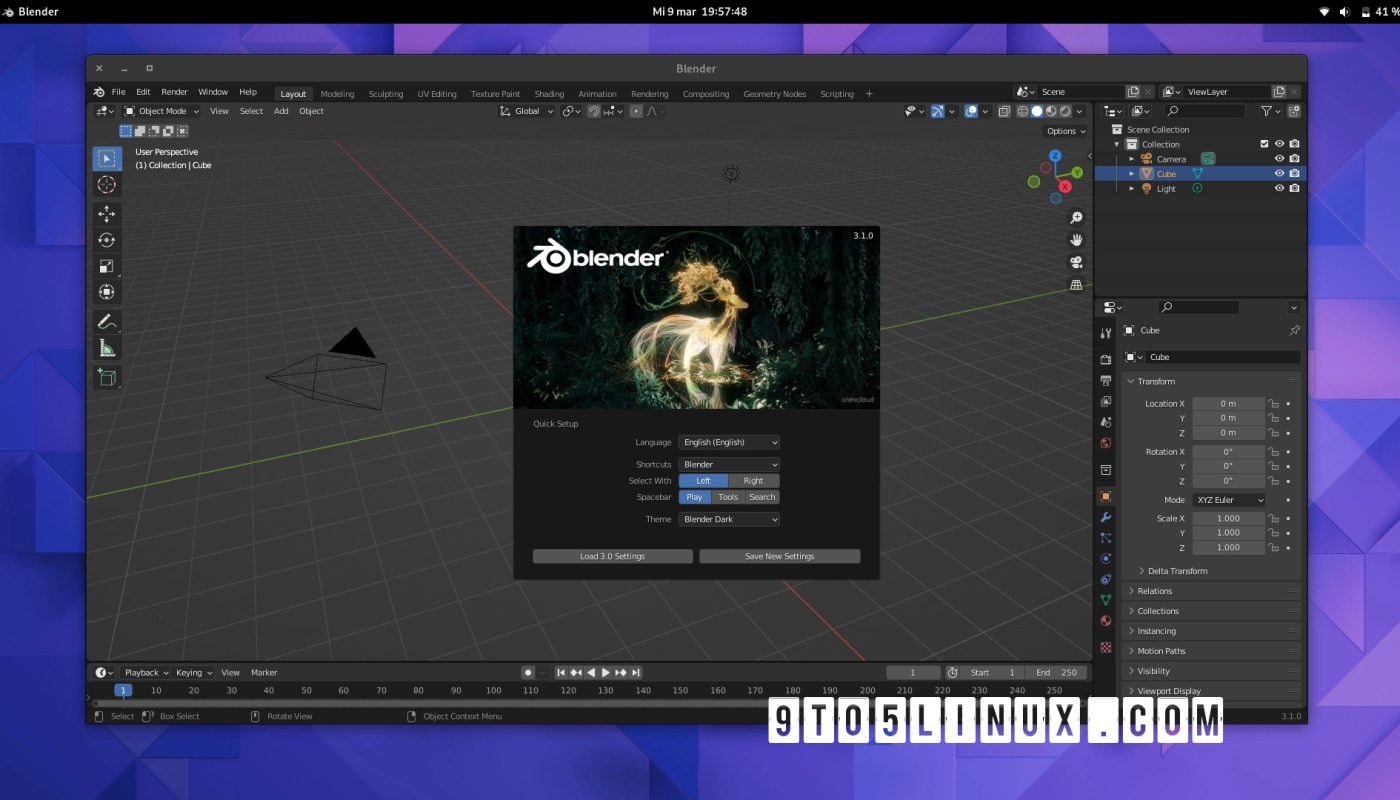Hide the Light with its eye icon
1400x800 pixels.
coord(1279,188)
